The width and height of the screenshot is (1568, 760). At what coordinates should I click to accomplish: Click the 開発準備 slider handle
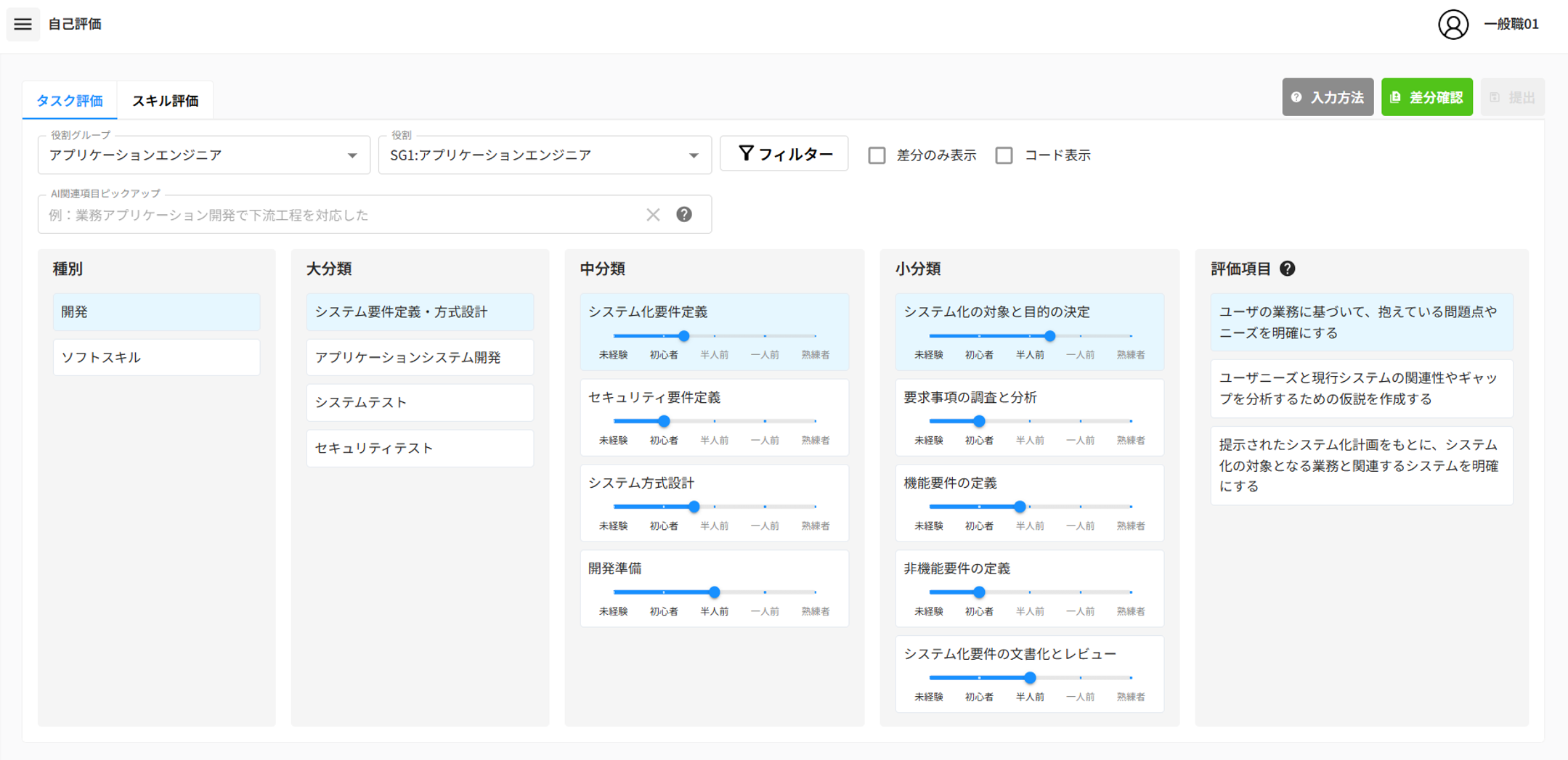(x=714, y=592)
